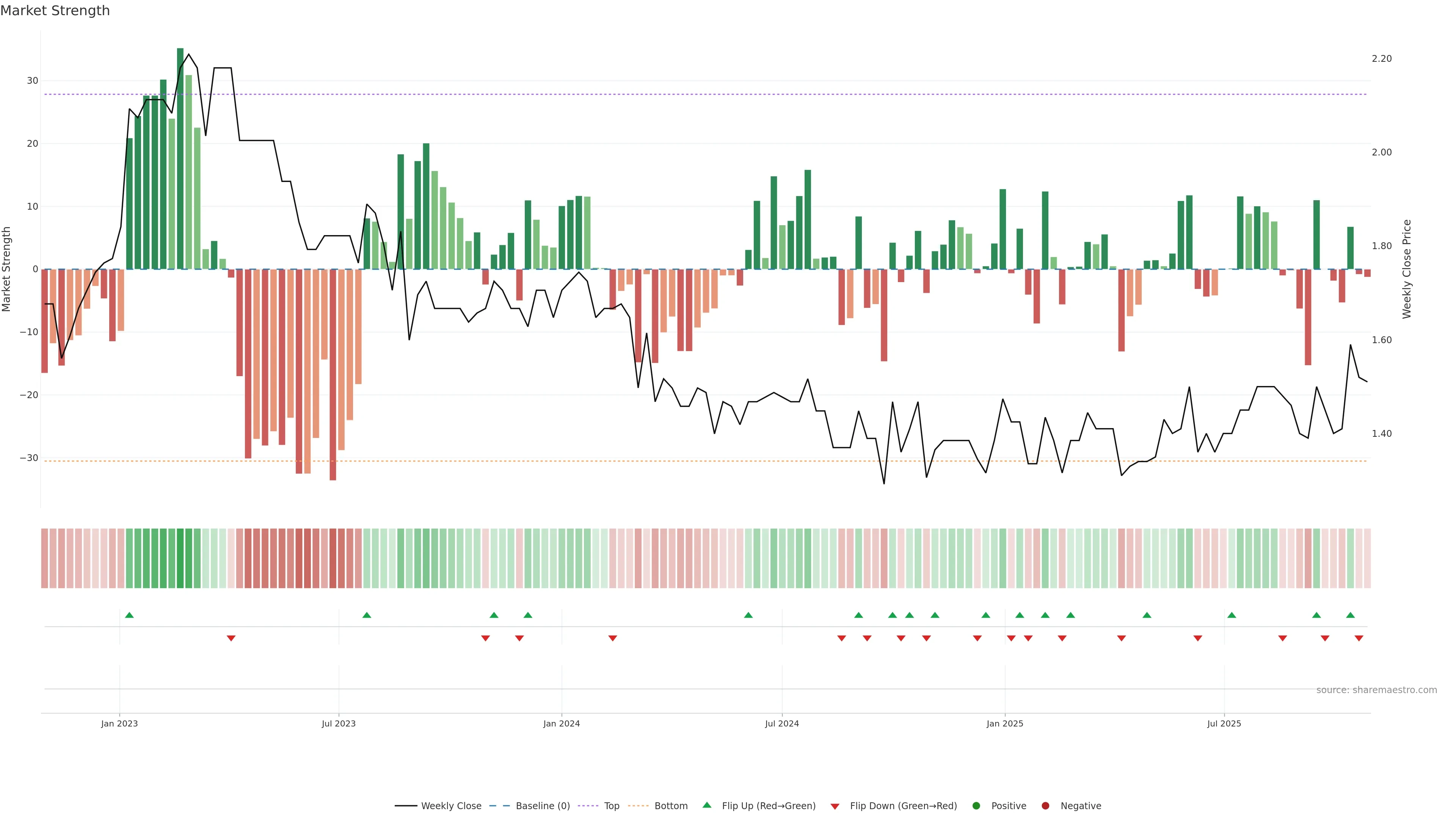Click the source: sharemaestro.com text

click(x=1376, y=690)
